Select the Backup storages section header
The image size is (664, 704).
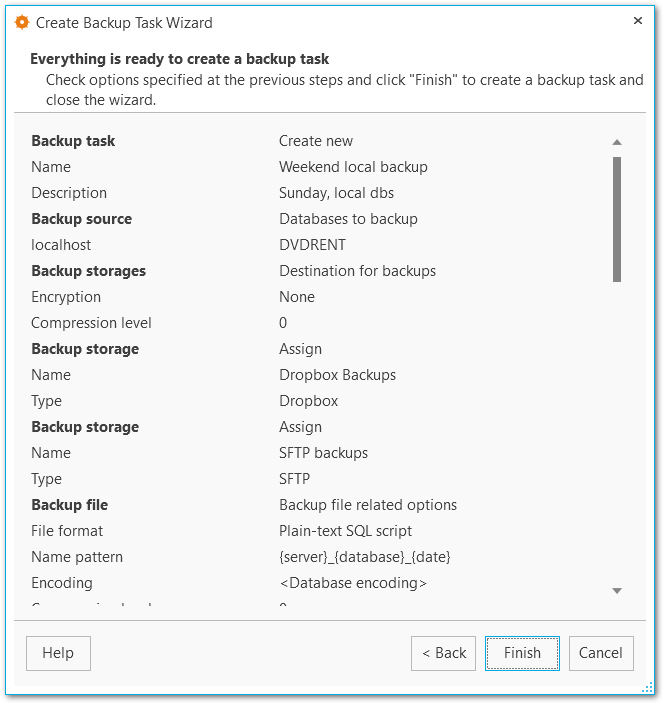click(88, 271)
